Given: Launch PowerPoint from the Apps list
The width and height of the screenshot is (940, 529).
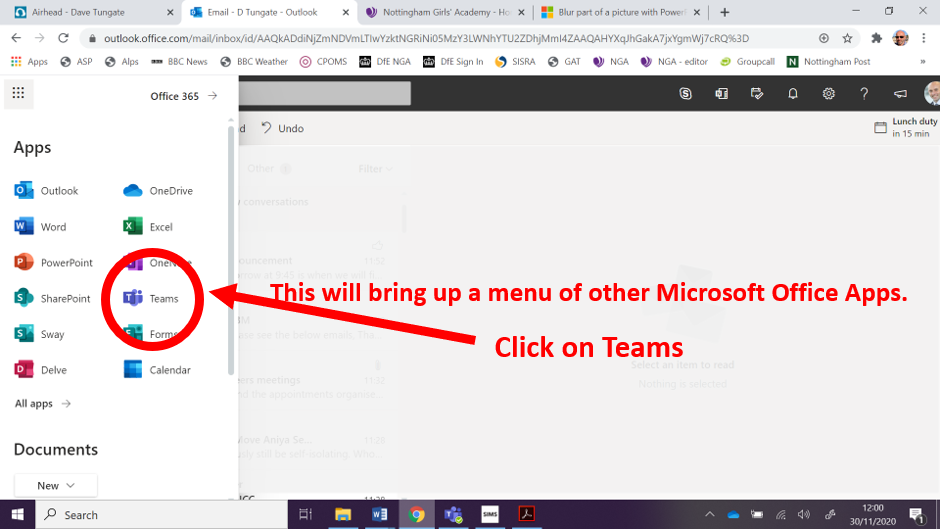Looking at the screenshot, I should point(53,263).
